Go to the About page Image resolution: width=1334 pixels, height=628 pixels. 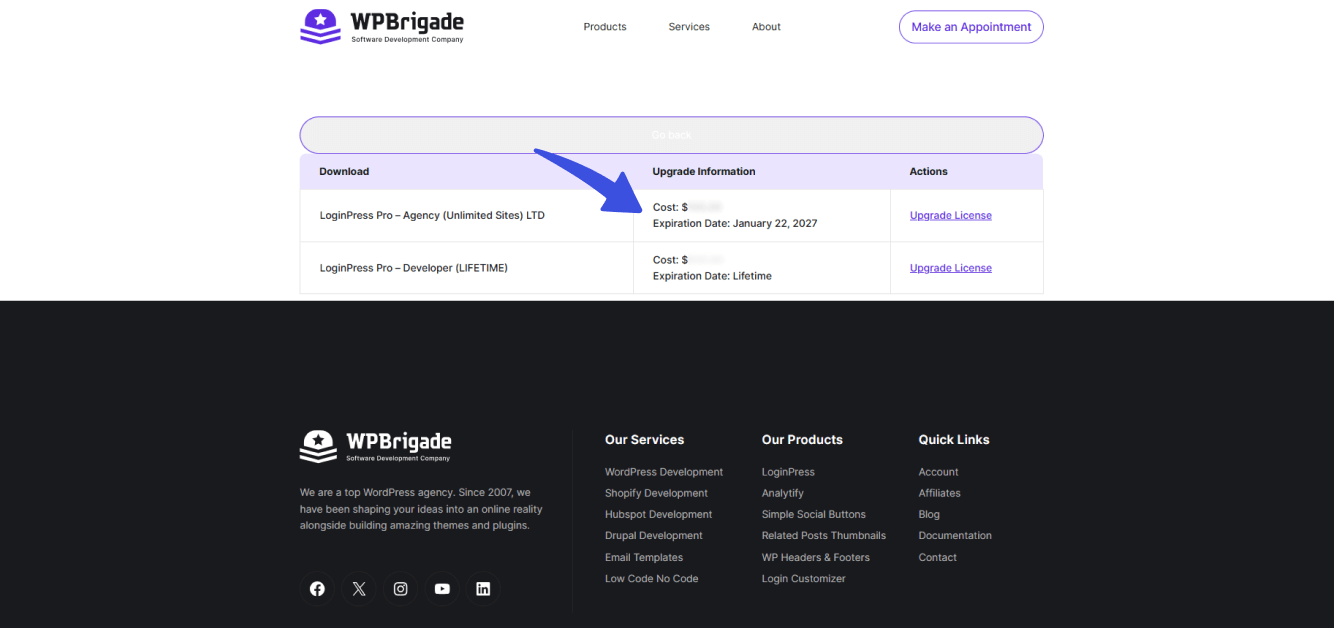(766, 27)
